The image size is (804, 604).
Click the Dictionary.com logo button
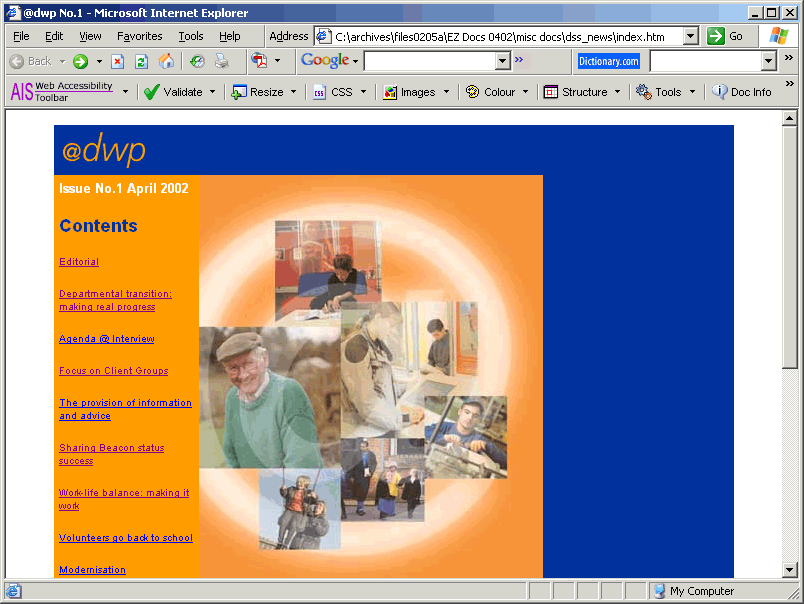click(x=609, y=62)
